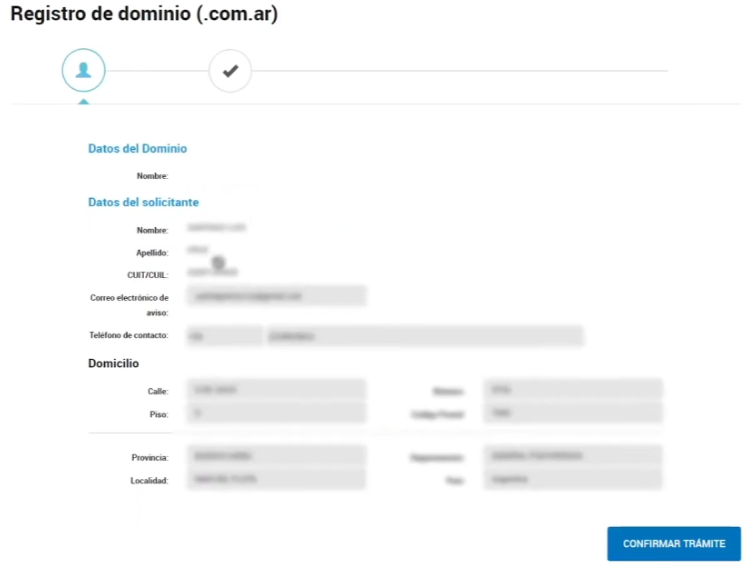The image size is (754, 572).
Task: Click the user profile step icon
Action: (x=83, y=71)
